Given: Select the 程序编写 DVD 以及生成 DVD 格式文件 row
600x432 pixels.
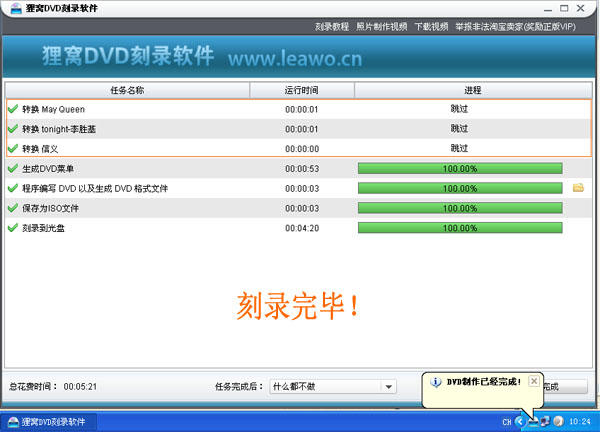Looking at the screenshot, I should 299,188.
